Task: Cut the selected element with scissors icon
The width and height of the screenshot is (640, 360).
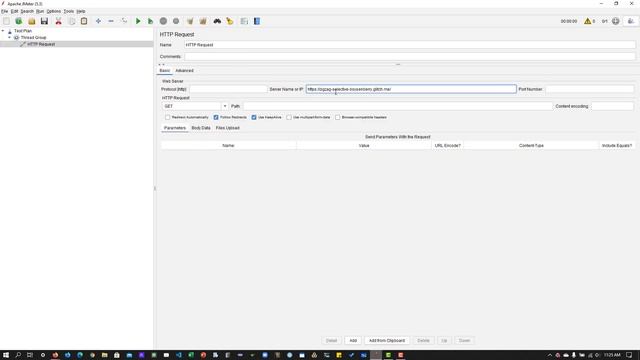Action: (x=58, y=21)
